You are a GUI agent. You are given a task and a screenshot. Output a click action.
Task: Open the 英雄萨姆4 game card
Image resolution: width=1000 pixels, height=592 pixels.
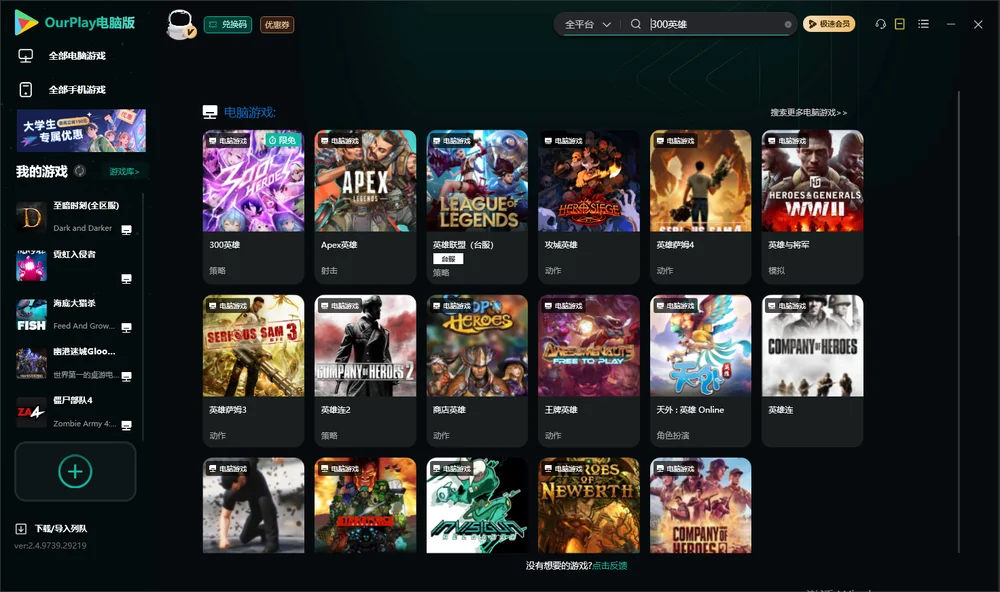click(x=701, y=207)
